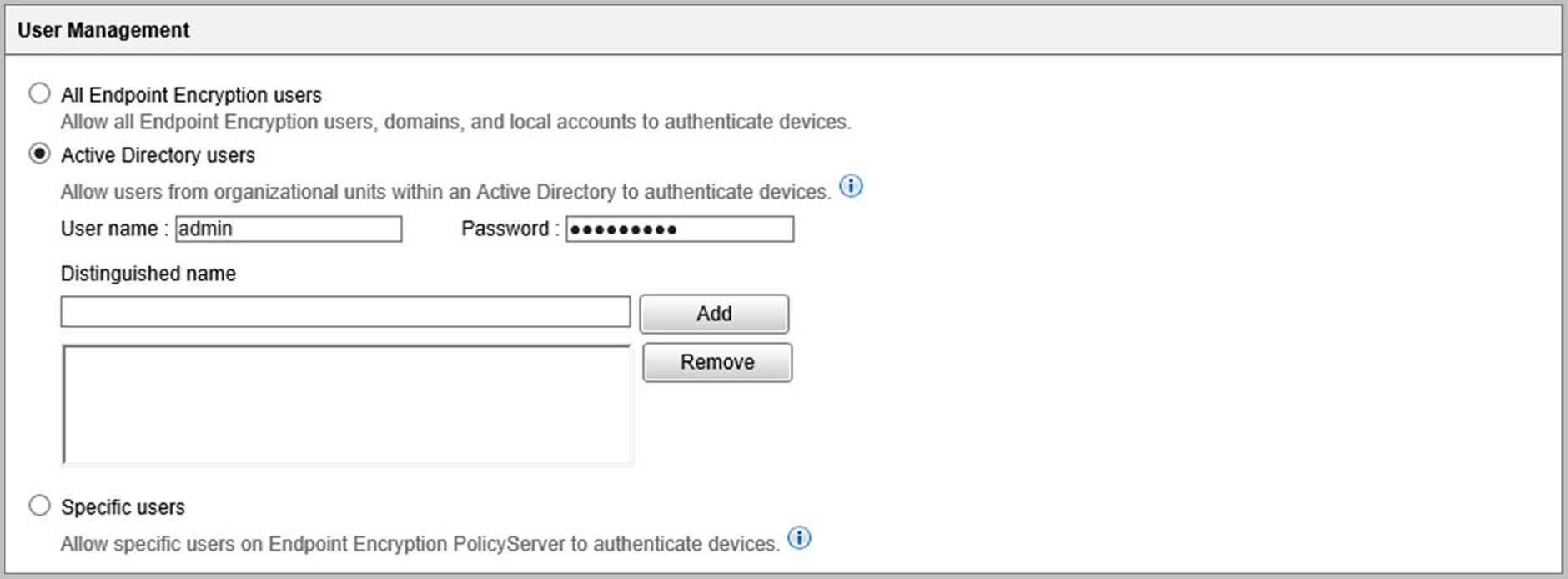Choose the Specific users radio button
Image resolution: width=1568 pixels, height=579 pixels.
(x=39, y=506)
